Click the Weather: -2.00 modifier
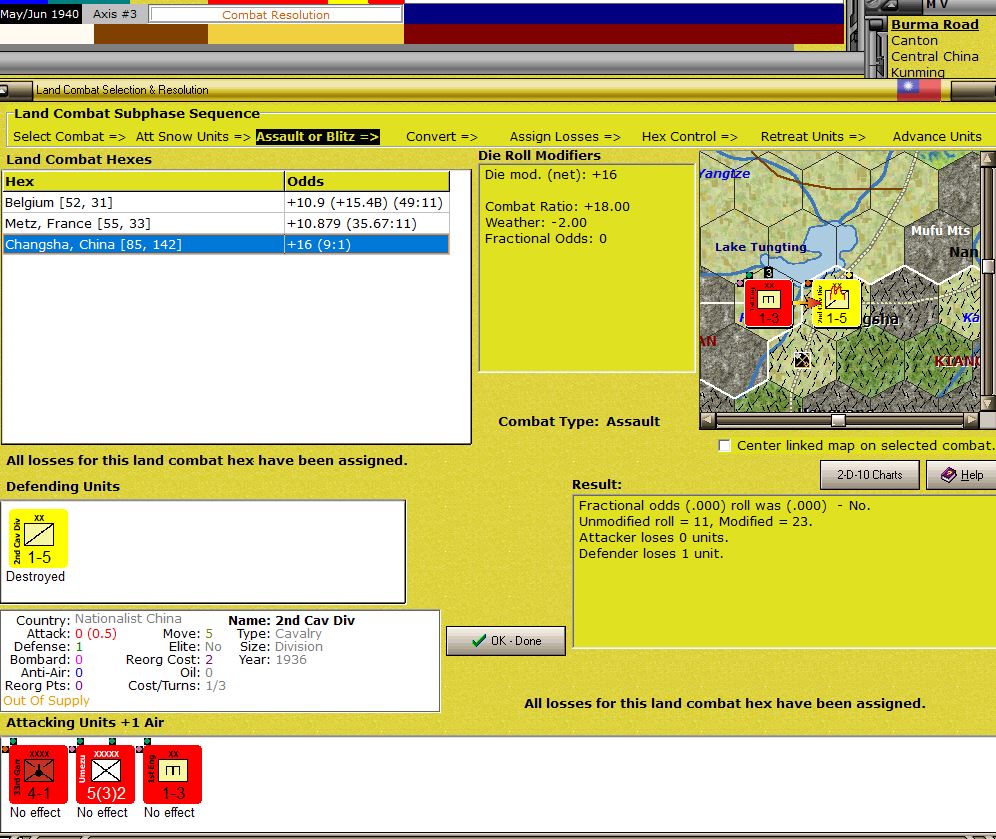 click(x=535, y=222)
